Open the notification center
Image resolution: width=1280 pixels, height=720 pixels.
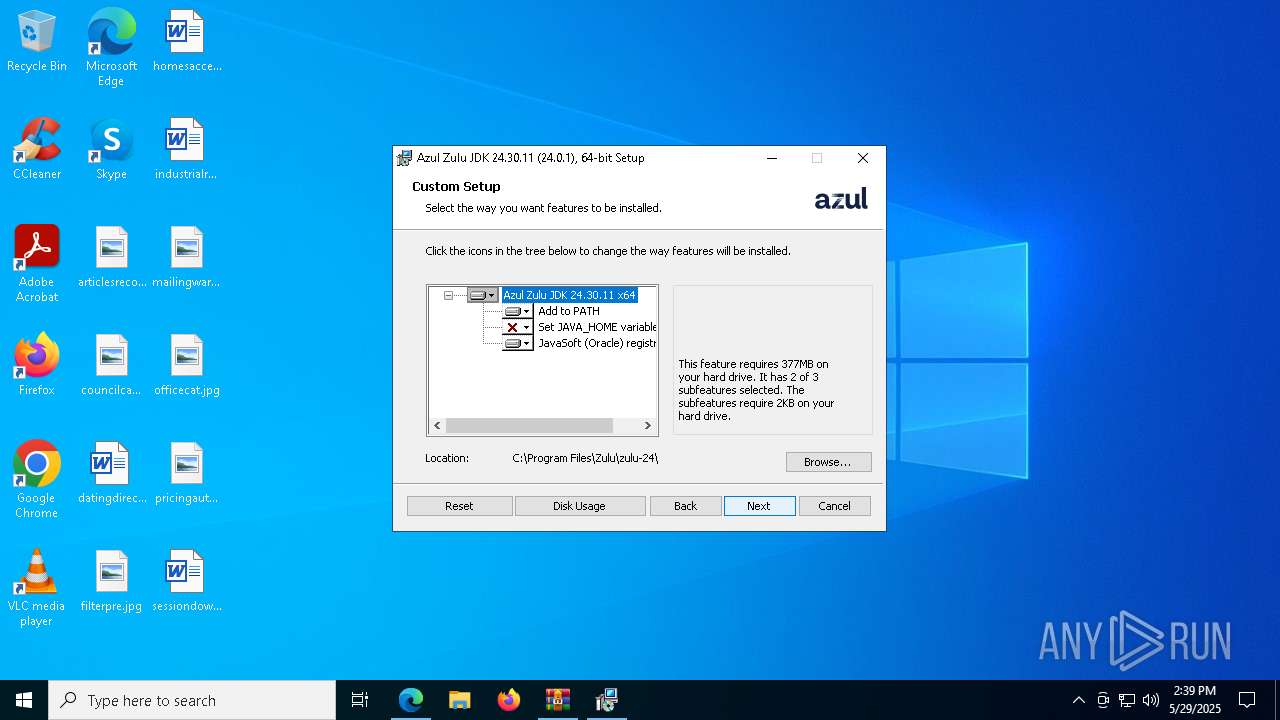(1247, 700)
